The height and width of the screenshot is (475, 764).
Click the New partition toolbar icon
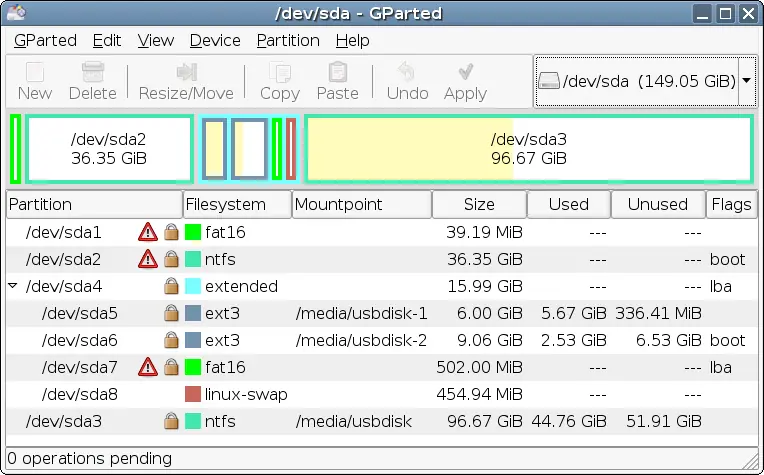pyautogui.click(x=35, y=72)
